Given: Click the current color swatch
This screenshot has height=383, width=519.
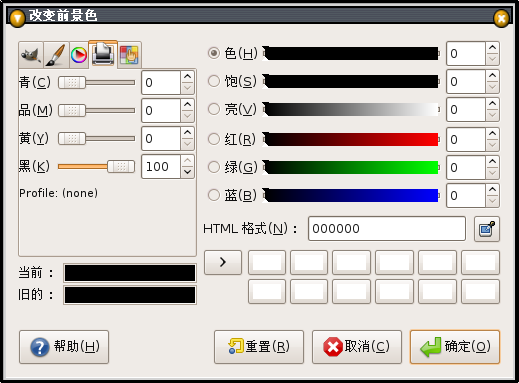Looking at the screenshot, I should [x=130, y=273].
